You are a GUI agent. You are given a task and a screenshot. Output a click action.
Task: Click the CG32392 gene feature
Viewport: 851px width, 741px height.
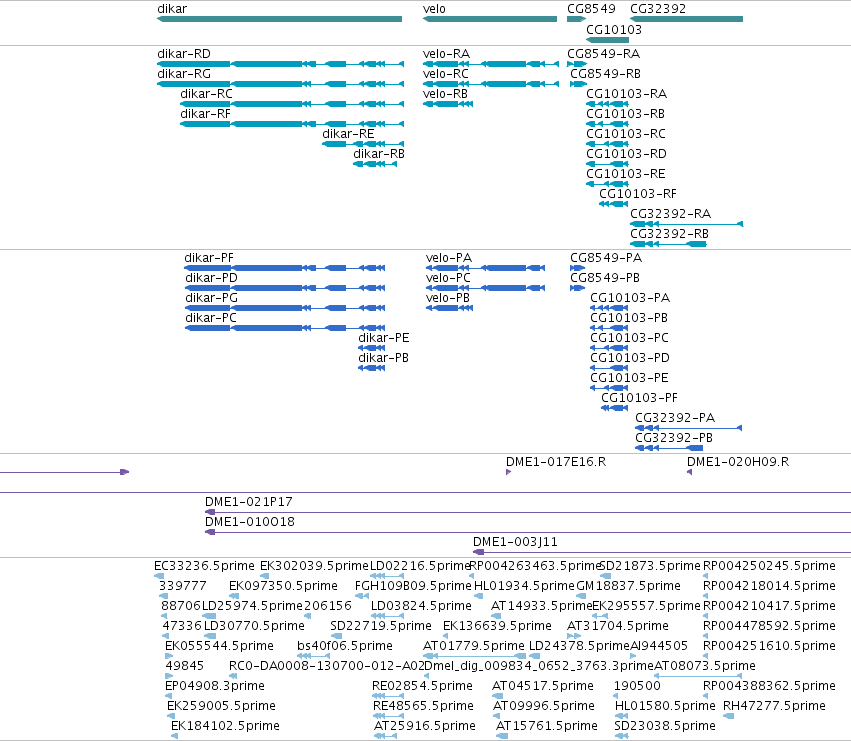[x=686, y=19]
